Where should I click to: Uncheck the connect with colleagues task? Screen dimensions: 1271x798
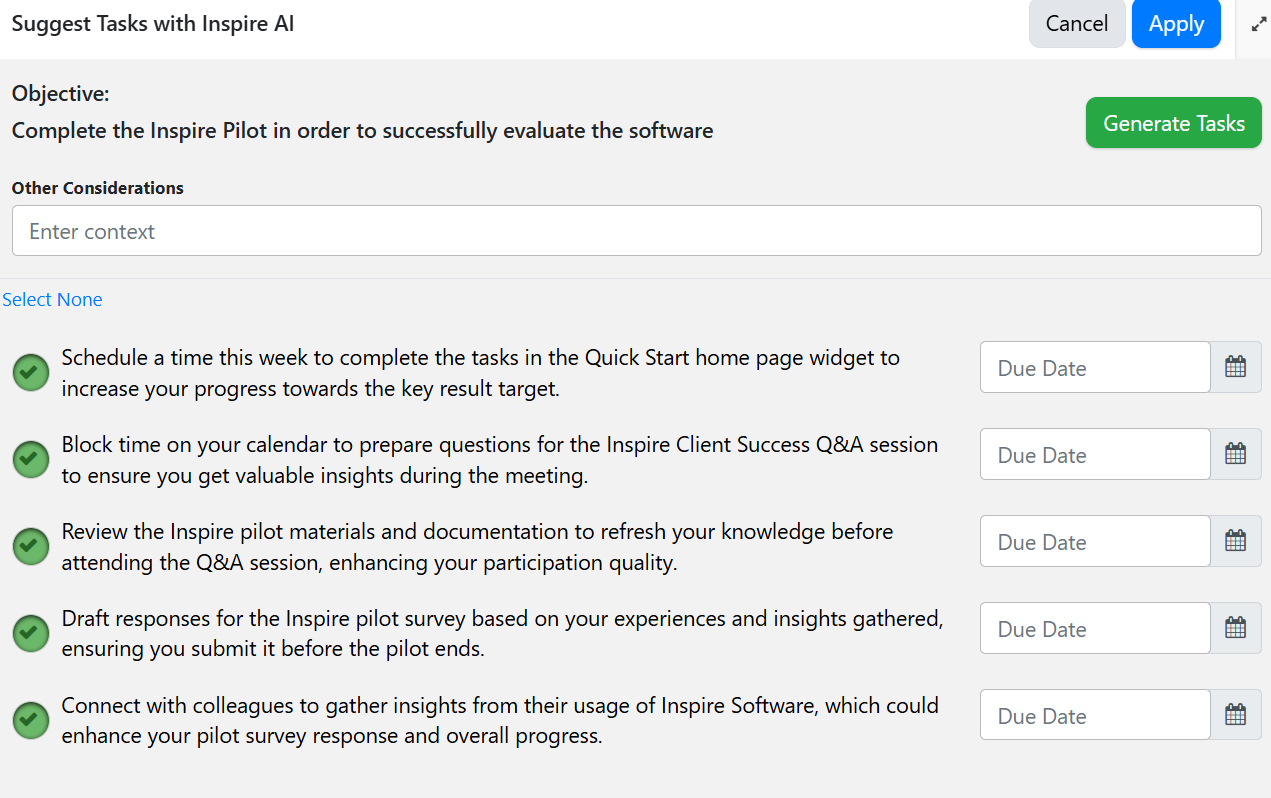point(31,719)
